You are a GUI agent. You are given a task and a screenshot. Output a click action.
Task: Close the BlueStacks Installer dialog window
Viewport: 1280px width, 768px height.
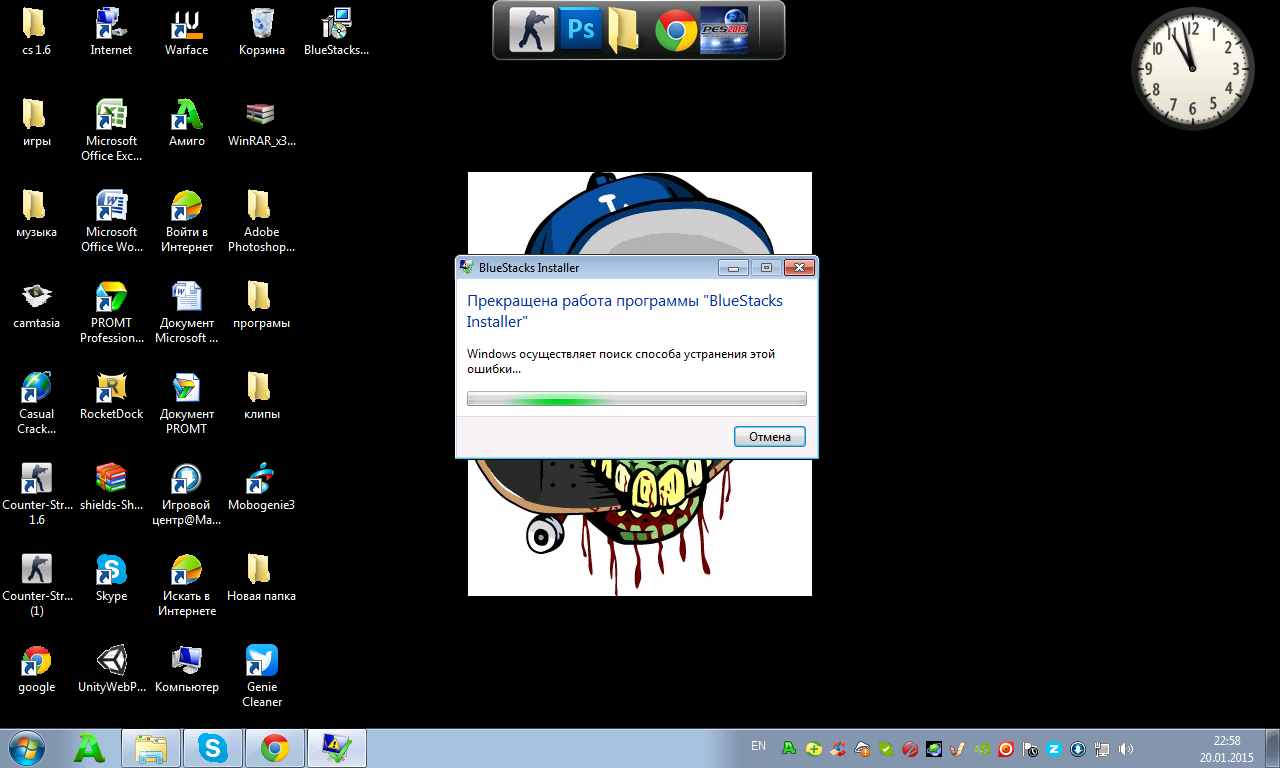[x=798, y=268]
